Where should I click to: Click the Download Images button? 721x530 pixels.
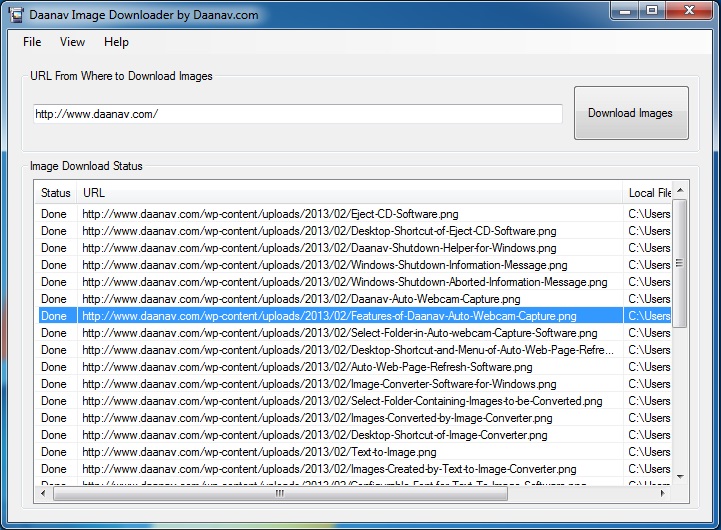click(x=631, y=113)
